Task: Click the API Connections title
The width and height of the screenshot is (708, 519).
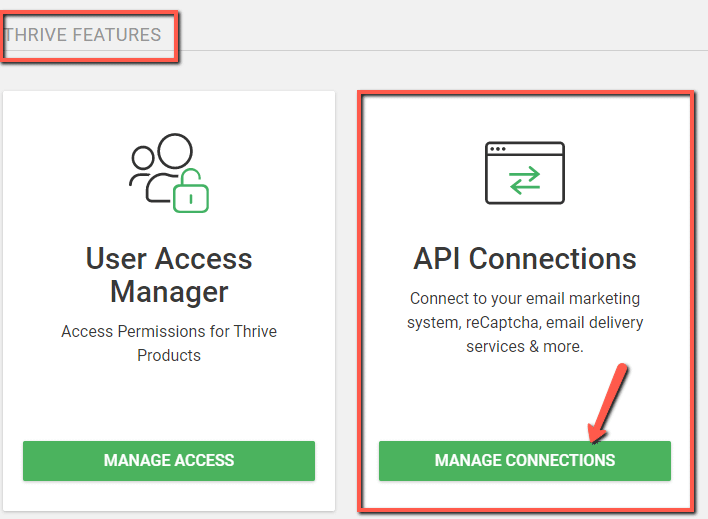Action: pyautogui.click(x=525, y=259)
